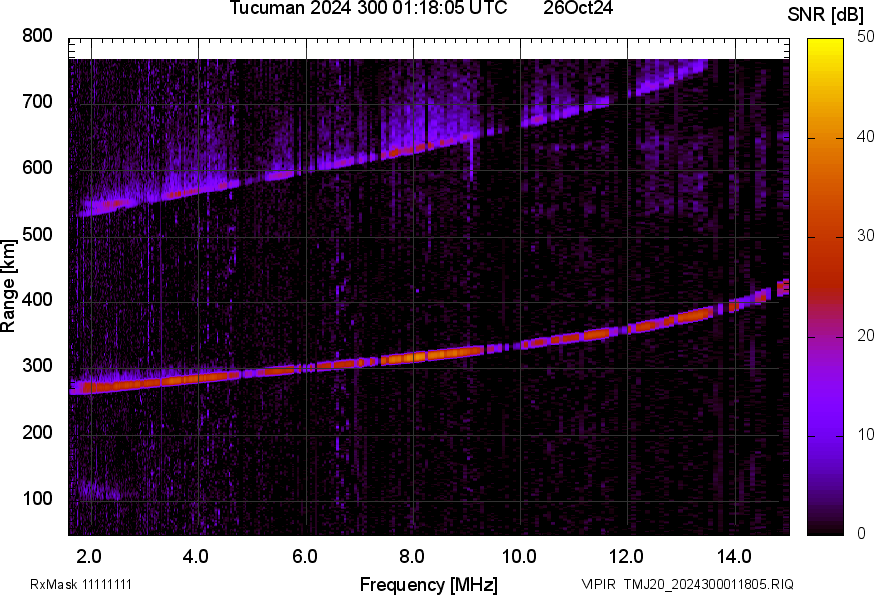The image size is (874, 595).
Task: Click the black bottom of the colorbar
Action: [x=826, y=528]
